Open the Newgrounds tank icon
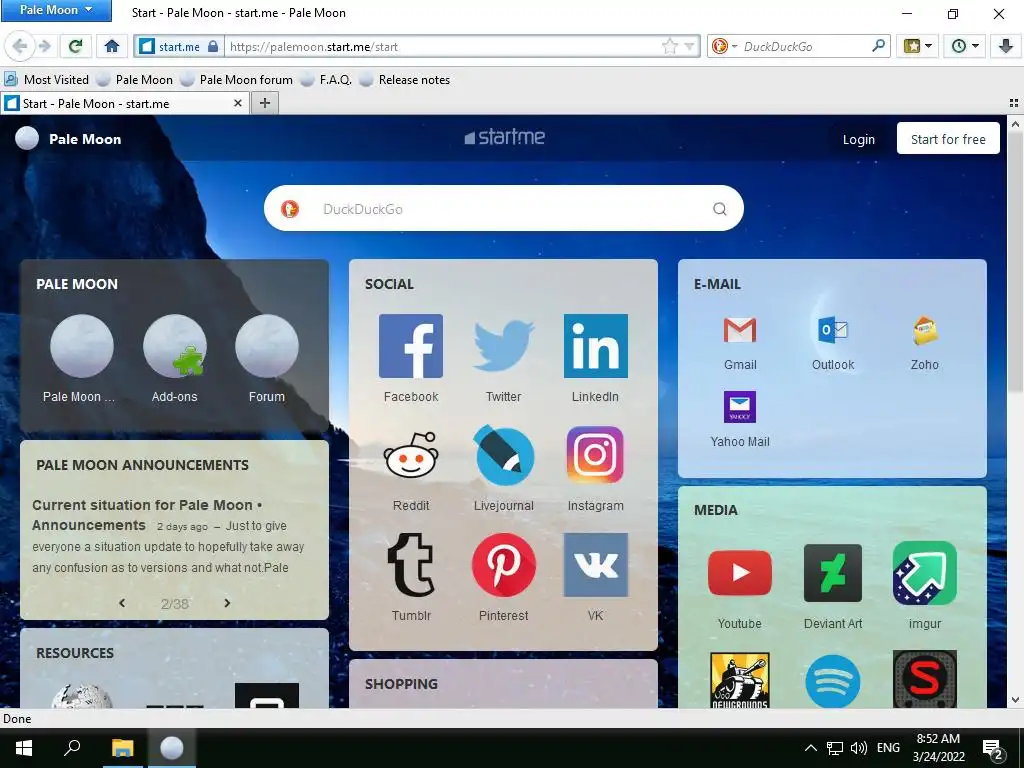 740,680
